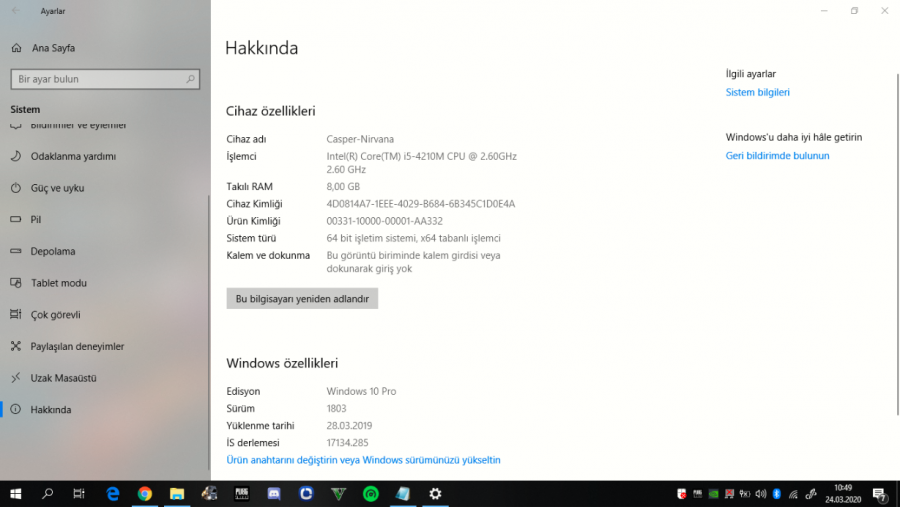Click the power icon beside Güç ve uyku

[x=16, y=188]
